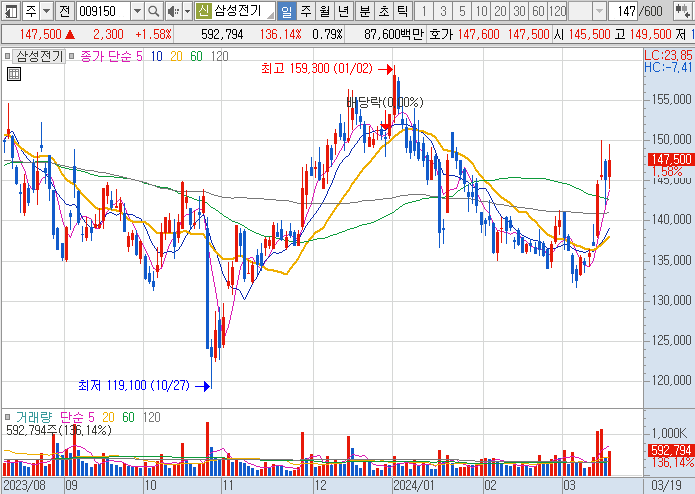Click the volume MA 120 legend
This screenshot has width=695, height=494.
click(152, 417)
